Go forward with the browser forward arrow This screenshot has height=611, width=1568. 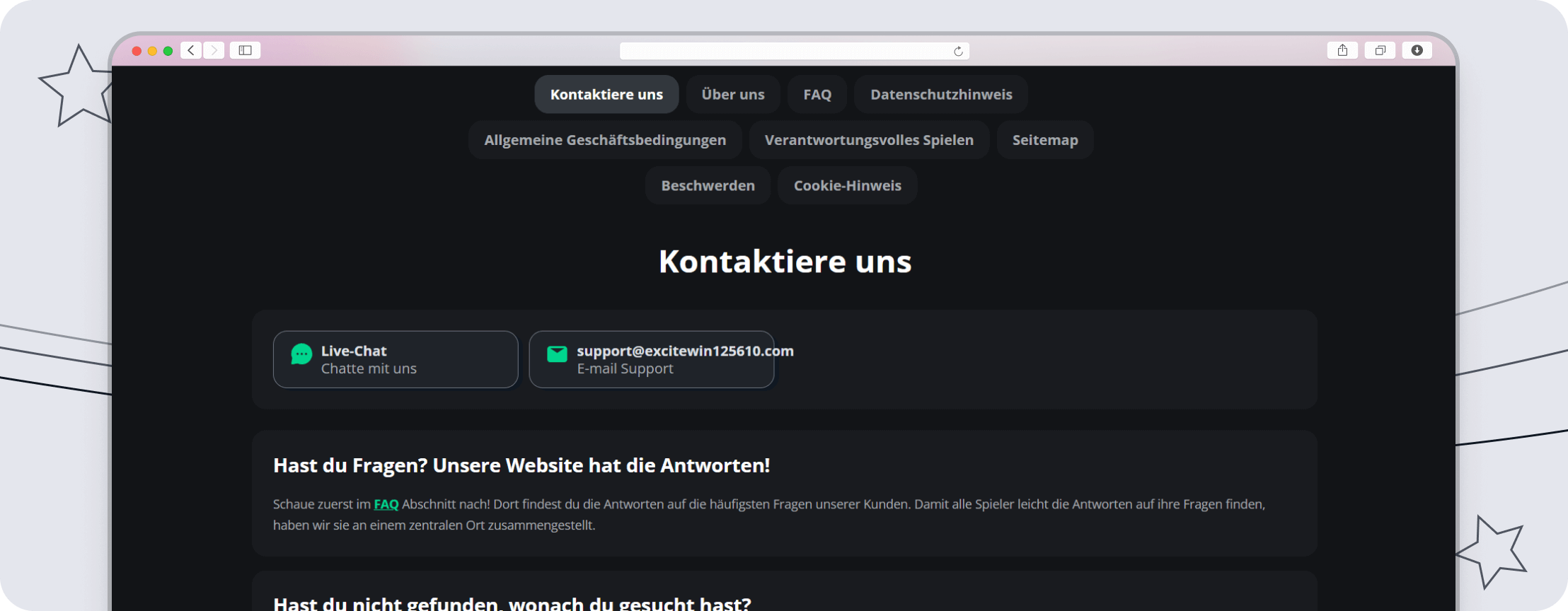tap(214, 50)
